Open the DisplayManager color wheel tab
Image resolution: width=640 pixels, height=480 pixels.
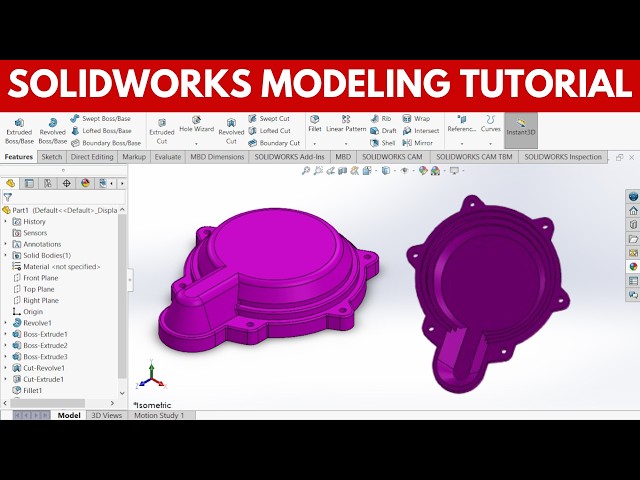point(85,183)
